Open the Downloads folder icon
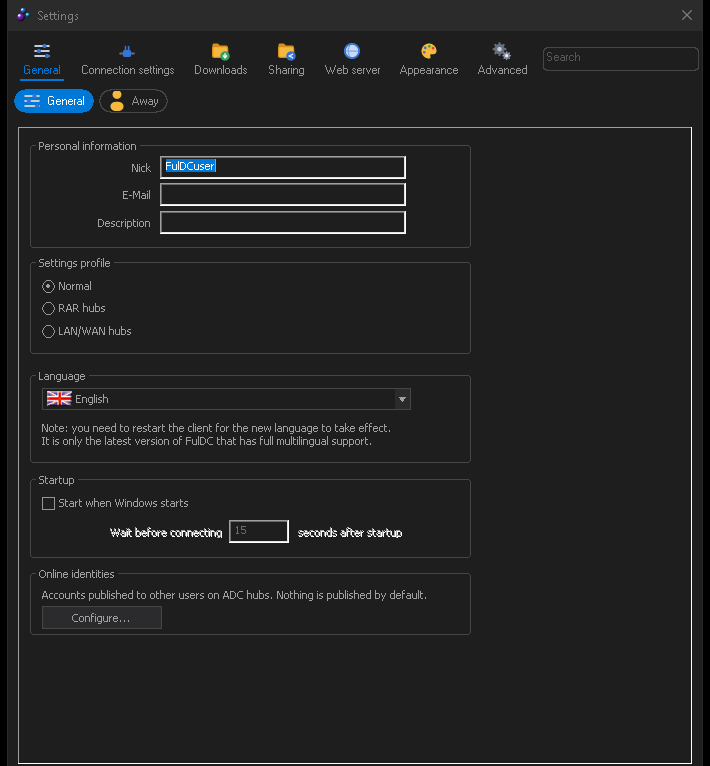The image size is (710, 766). 220,51
